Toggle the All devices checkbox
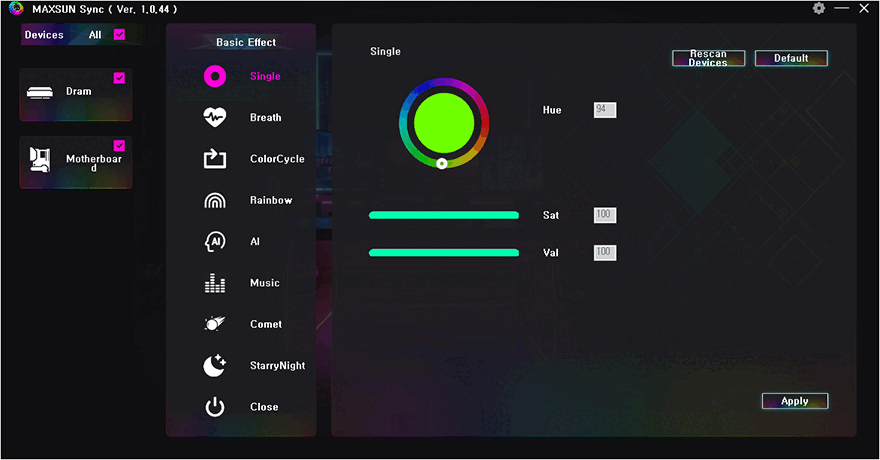 (x=120, y=34)
